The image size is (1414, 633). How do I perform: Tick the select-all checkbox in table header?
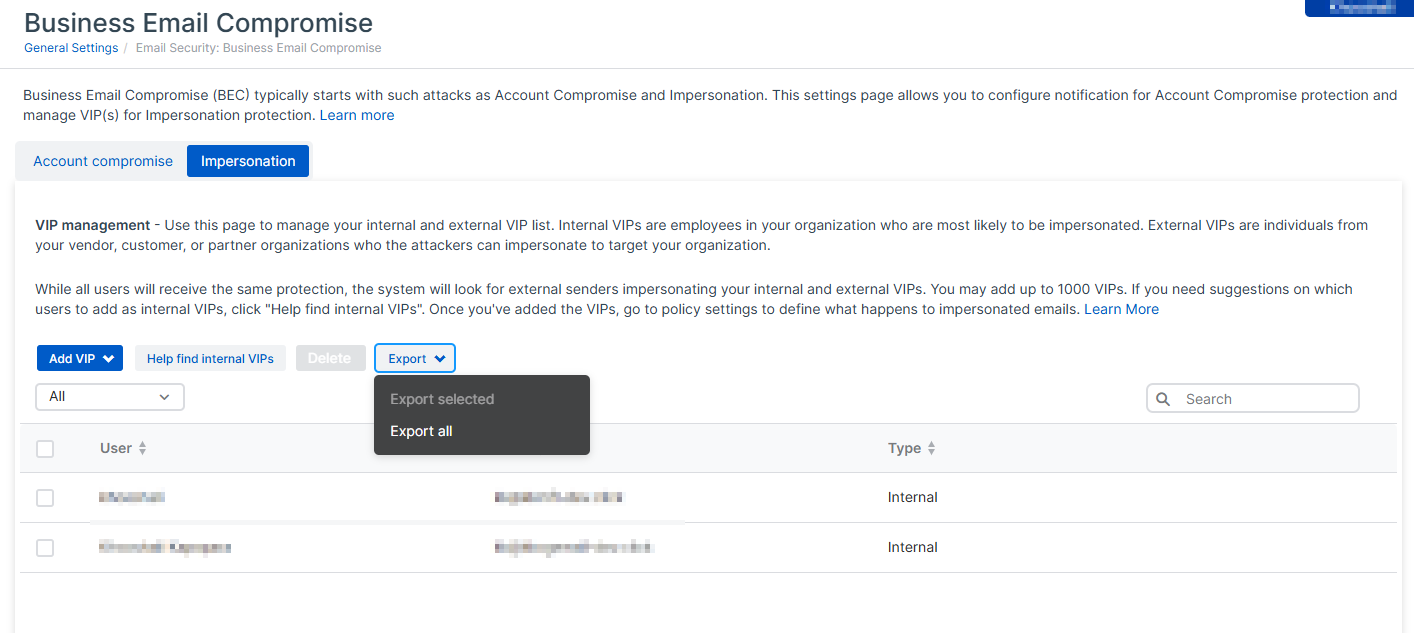pos(45,449)
